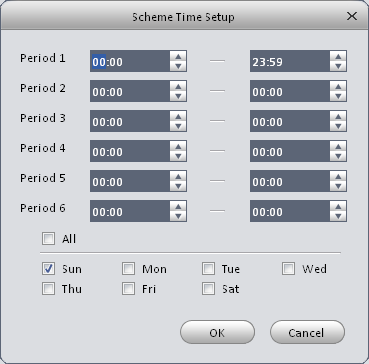
Task: Confirm the scheme with OK button
Action: [217, 332]
